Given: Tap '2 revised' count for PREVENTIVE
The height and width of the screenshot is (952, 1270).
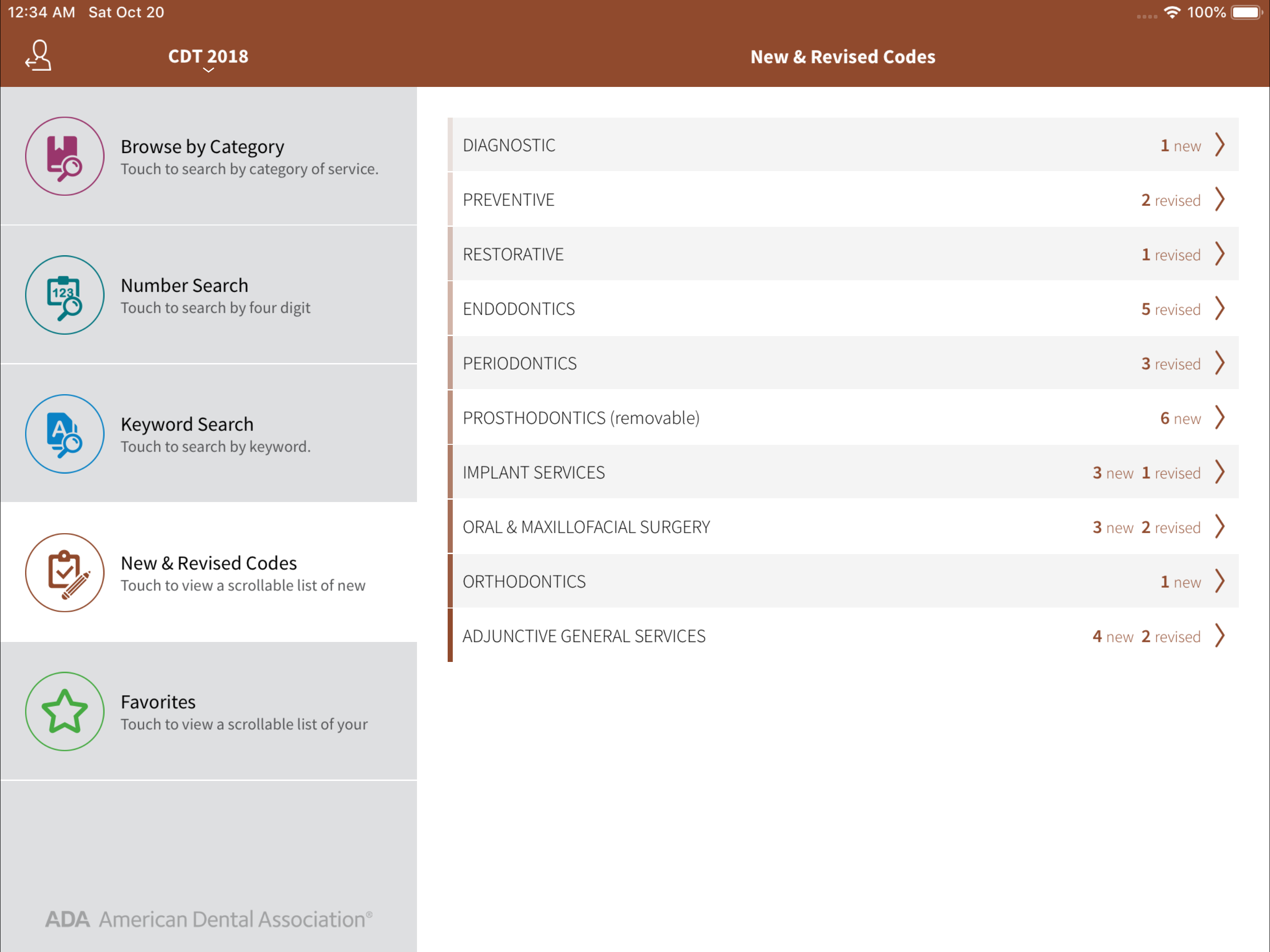Looking at the screenshot, I should click(1171, 200).
